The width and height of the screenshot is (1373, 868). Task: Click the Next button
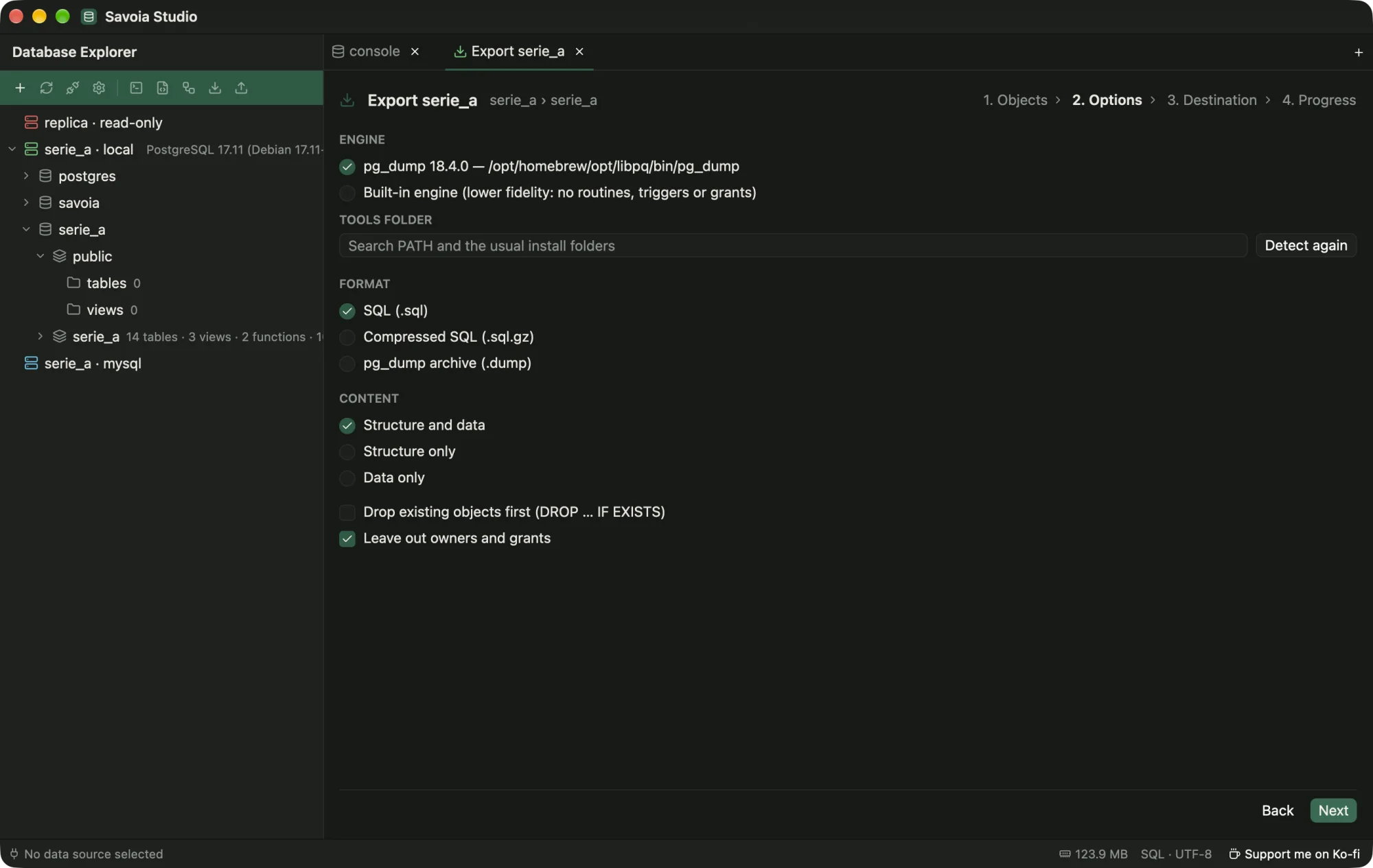click(1333, 810)
